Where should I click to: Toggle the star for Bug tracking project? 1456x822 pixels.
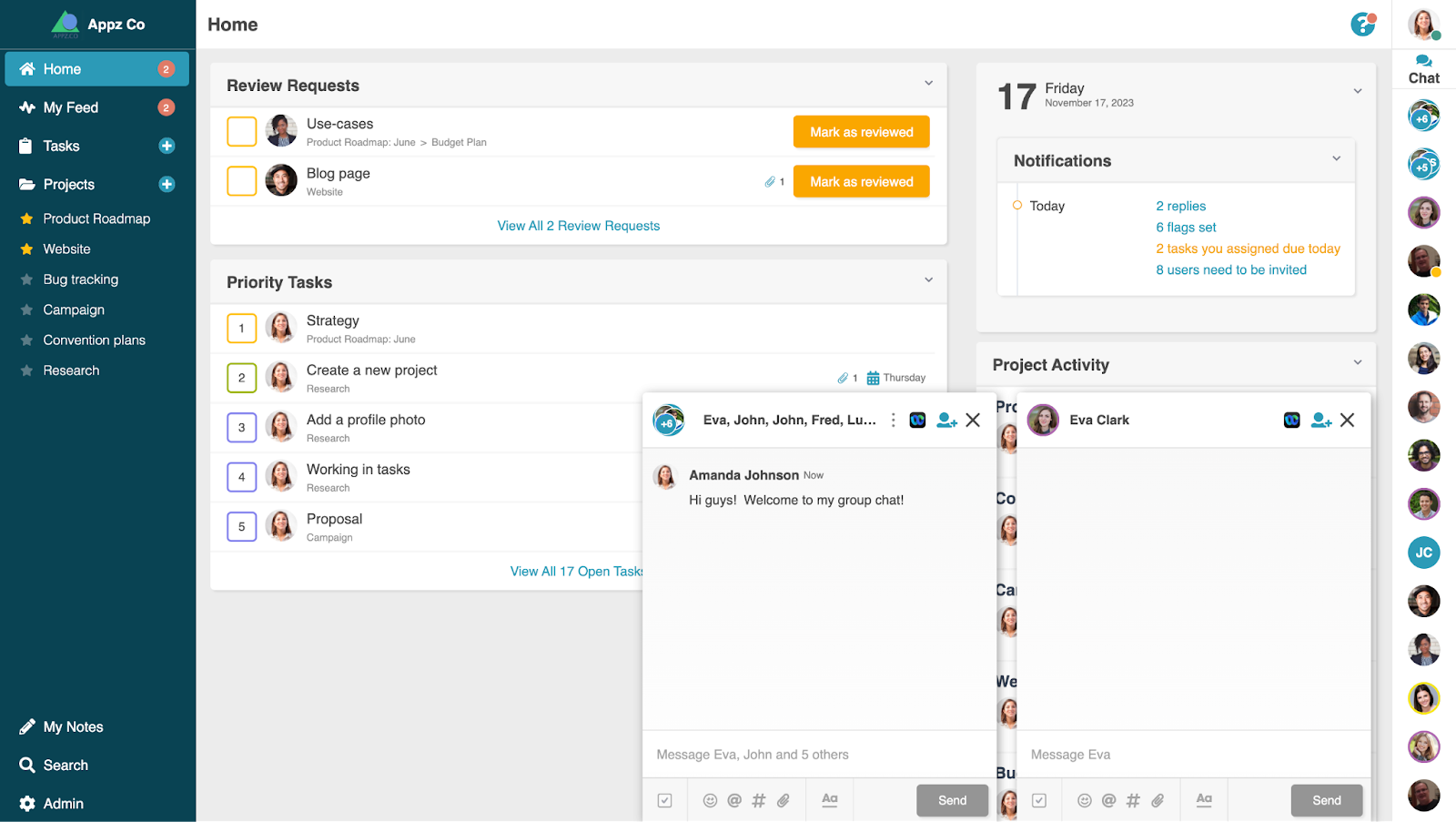[x=26, y=279]
